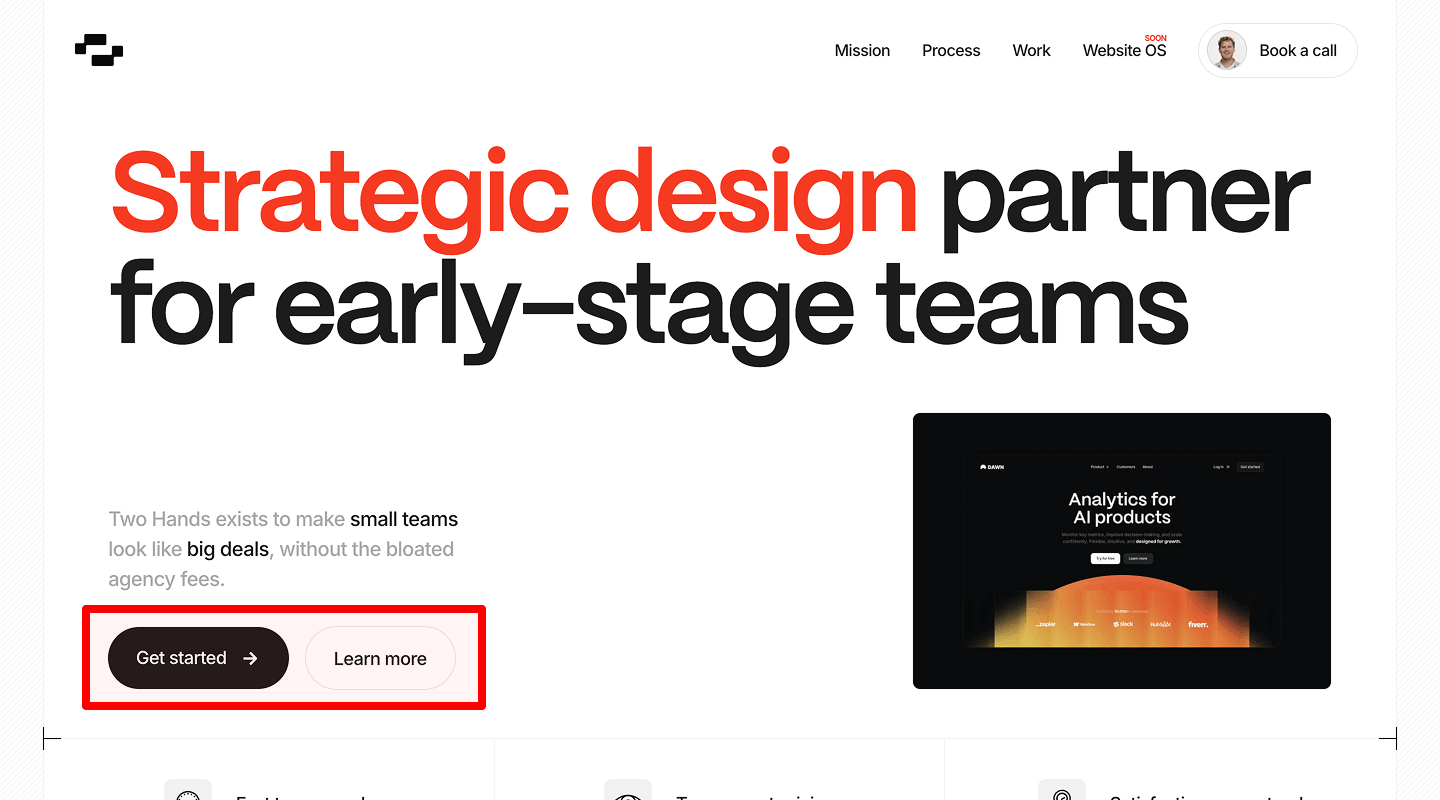Click the profile avatar in Book a call
This screenshot has height=800, width=1440.
pos(1226,50)
